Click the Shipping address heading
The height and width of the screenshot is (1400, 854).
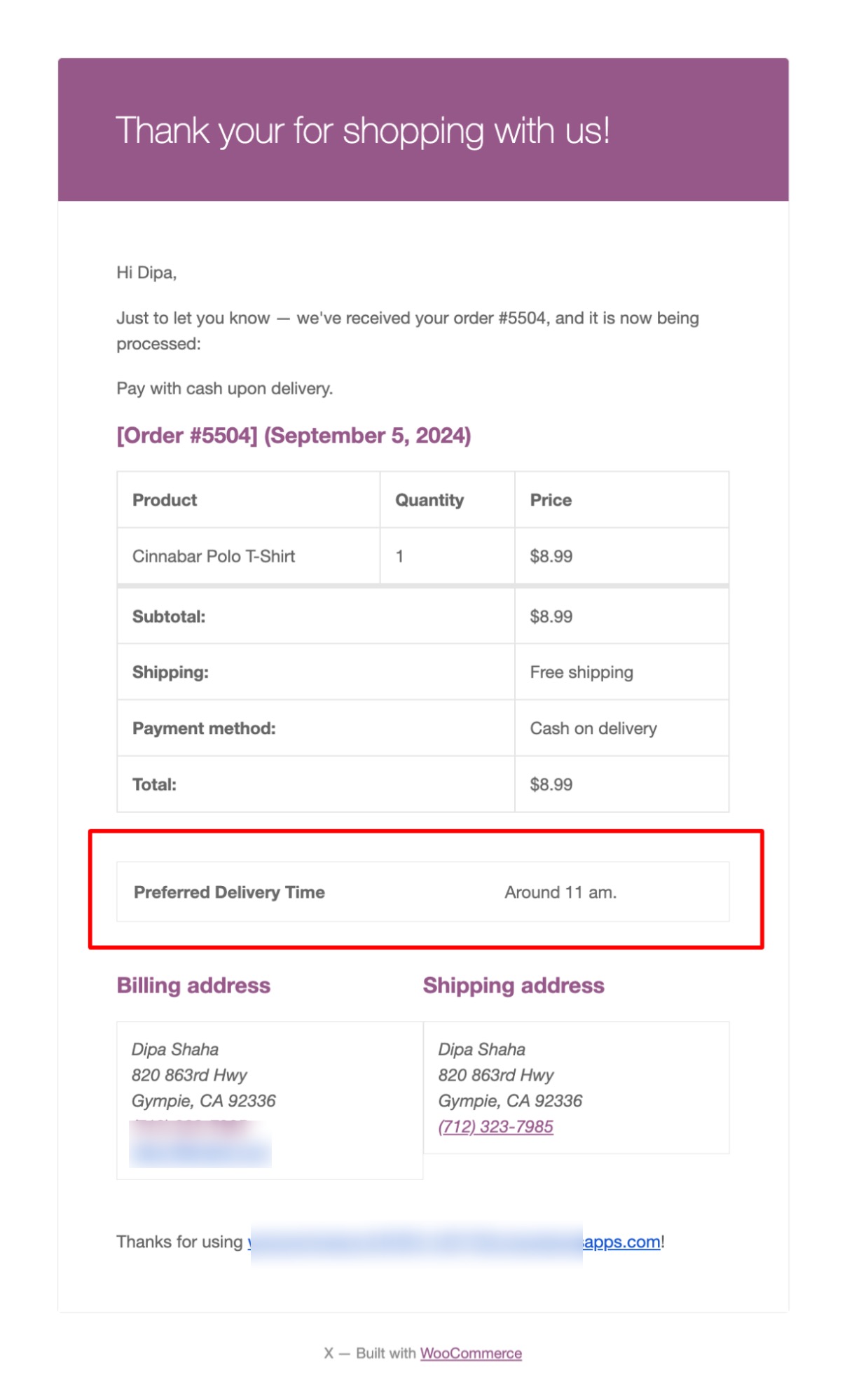[x=514, y=985]
